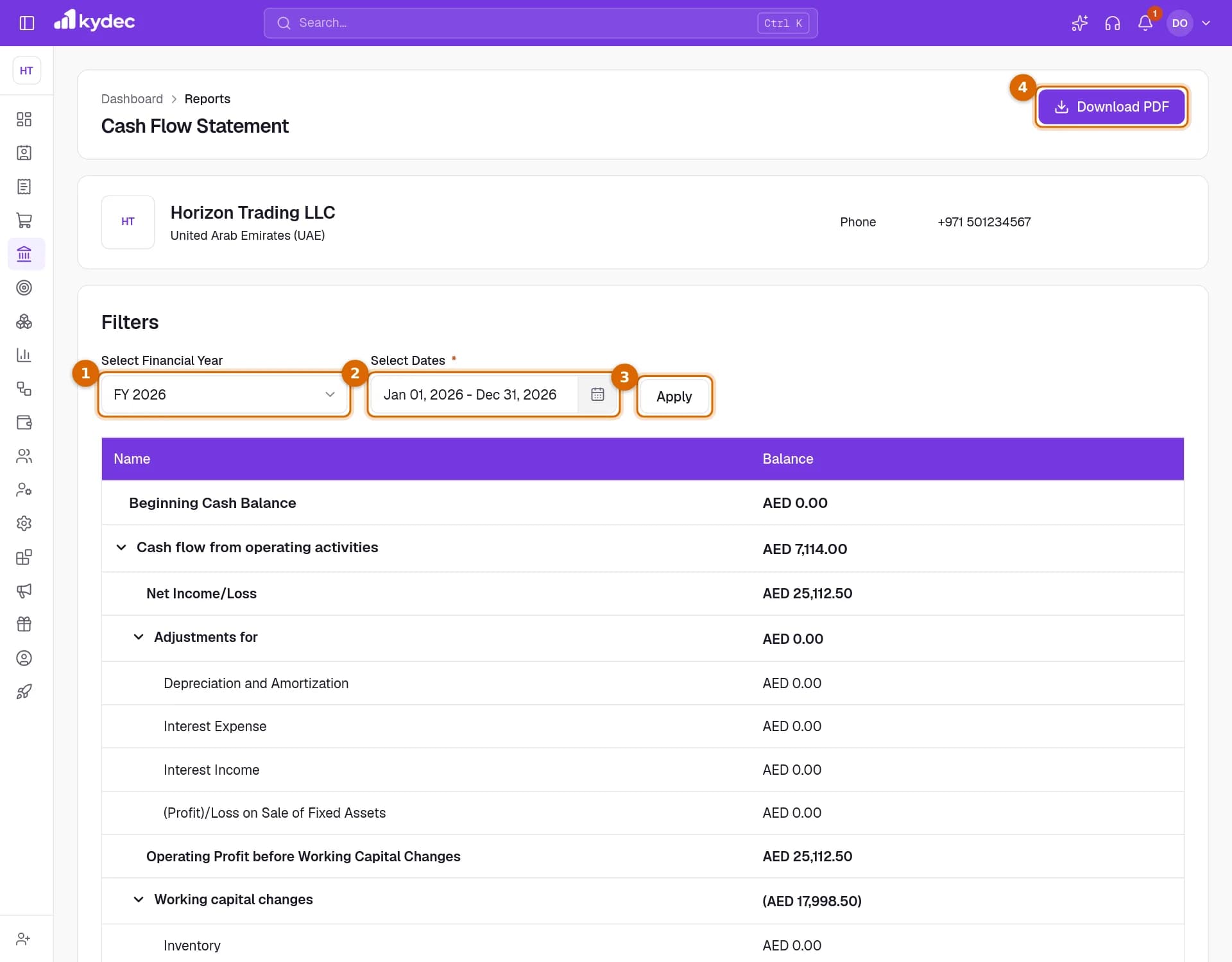
Task: Open the shopping cart icon in sidebar
Action: (24, 221)
